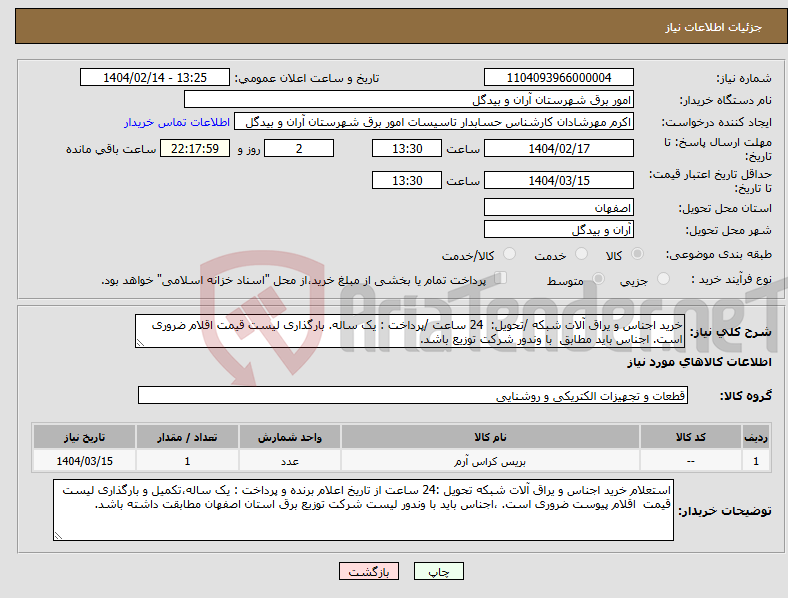Click the تعداد / مقدار column header

tap(187, 437)
